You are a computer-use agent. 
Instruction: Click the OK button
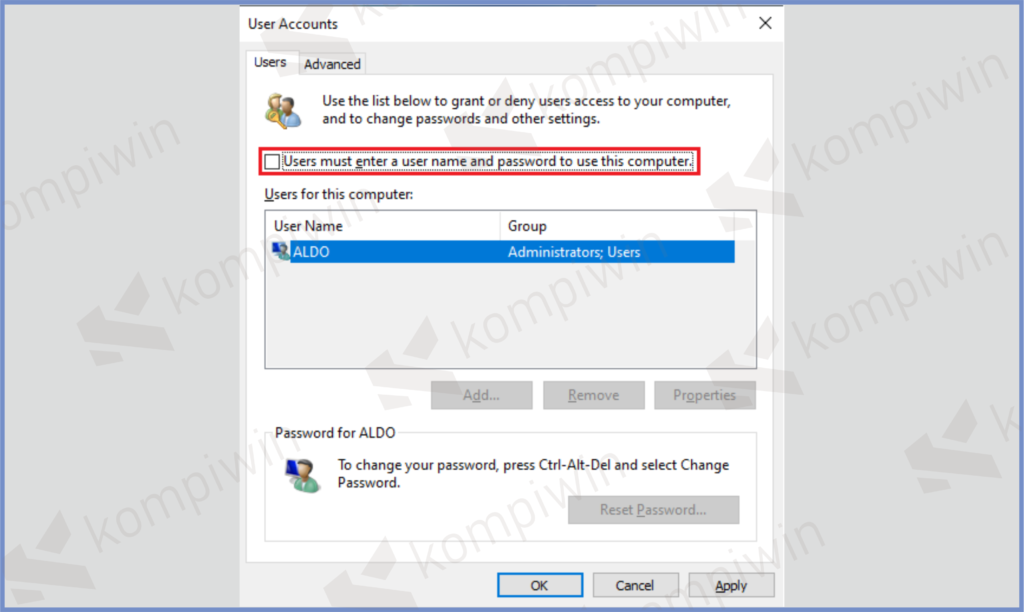tap(539, 585)
